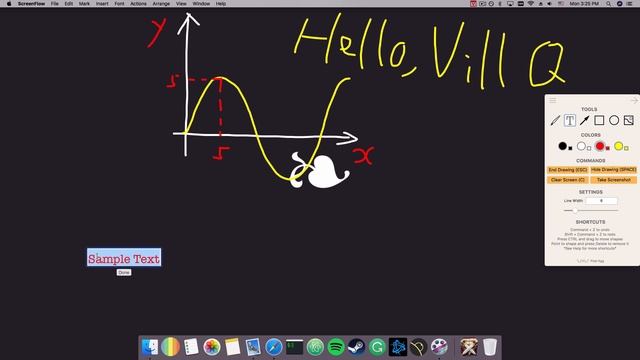Screen dimensions: 640x360
Task: Click small square beside white color
Action: 589,149
